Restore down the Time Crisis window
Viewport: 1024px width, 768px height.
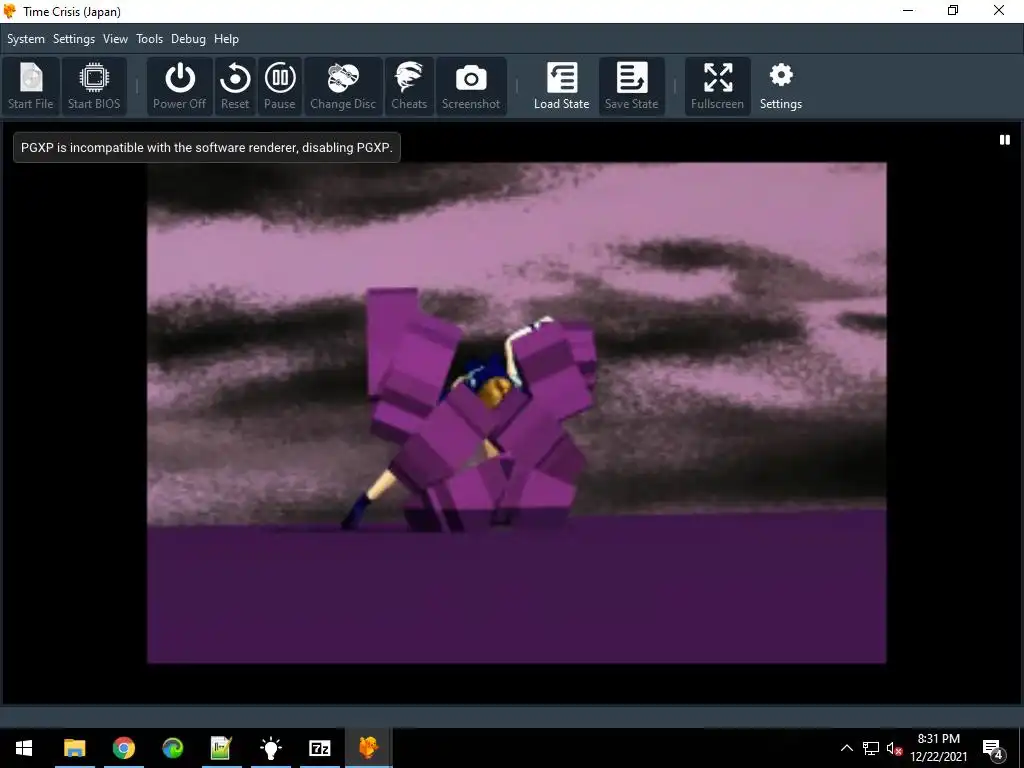[x=953, y=11]
